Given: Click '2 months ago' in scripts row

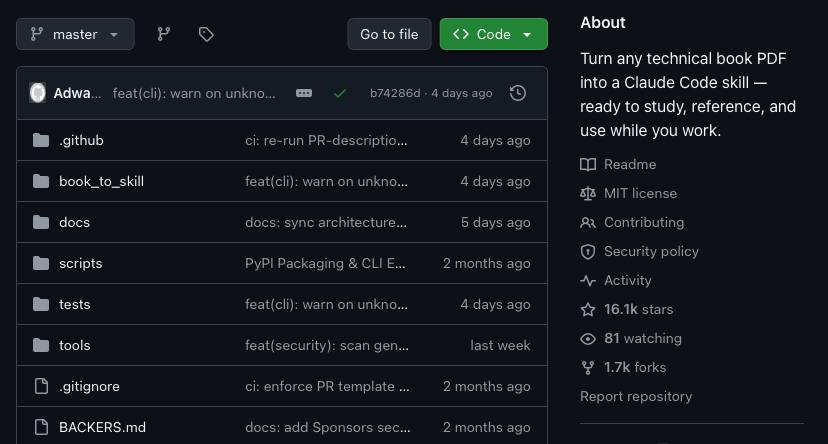Looking at the screenshot, I should tap(486, 263).
